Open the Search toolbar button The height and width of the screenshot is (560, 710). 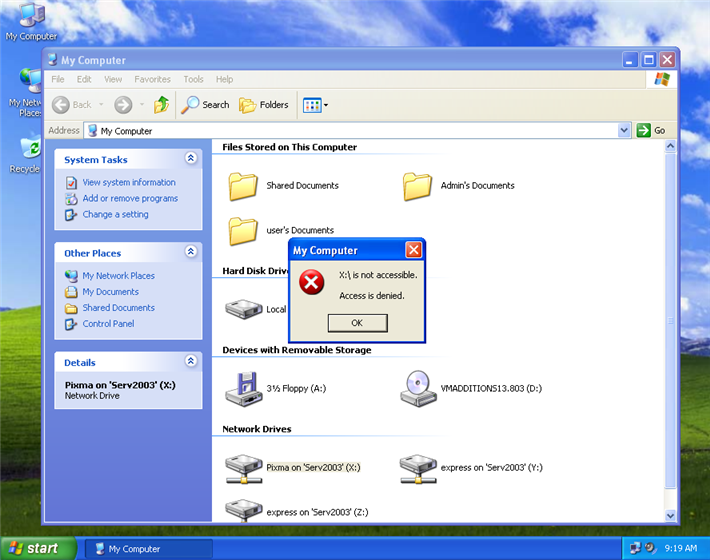[206, 105]
